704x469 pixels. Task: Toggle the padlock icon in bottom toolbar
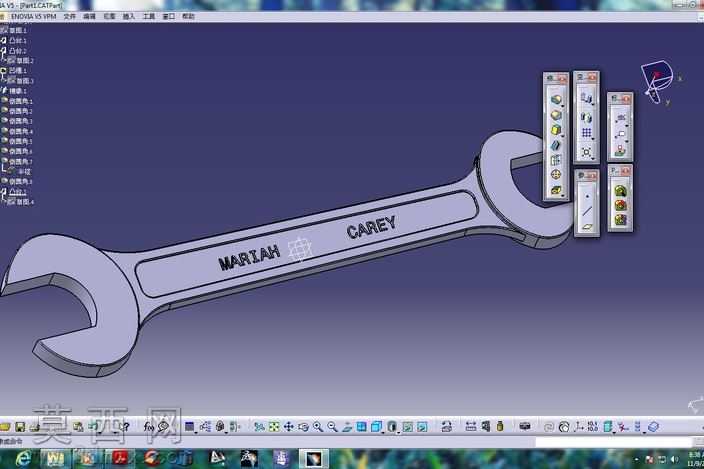[220, 426]
